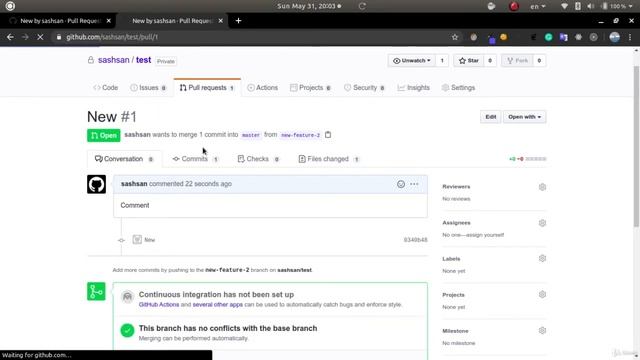Open the several other apps link
Viewport: 640px width, 360px height.
click(x=218, y=304)
